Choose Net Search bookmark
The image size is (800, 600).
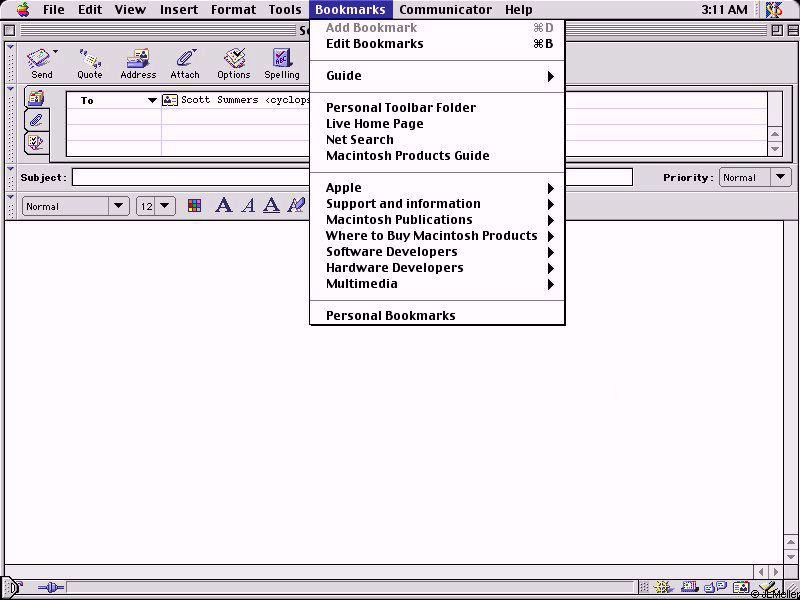point(437,140)
